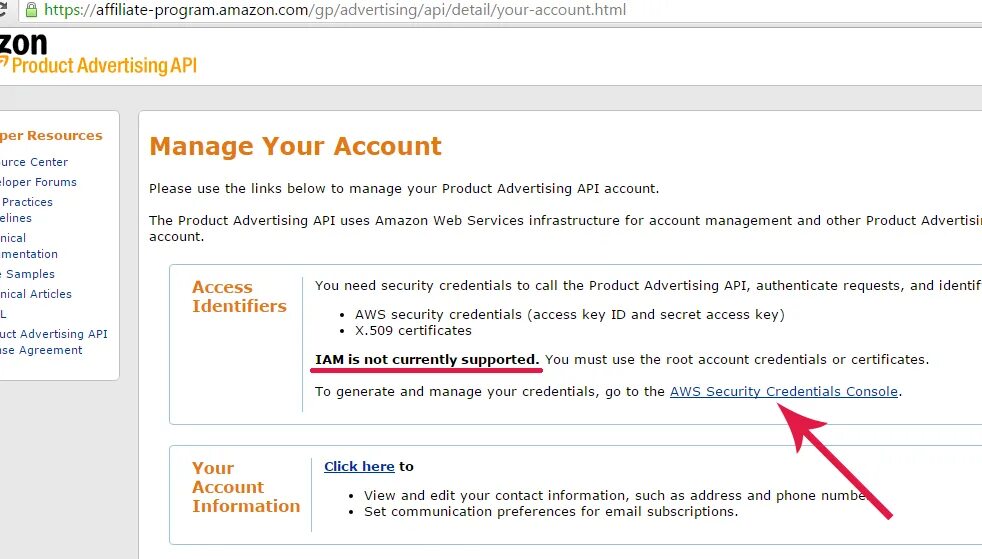Open the Code Samples sidebar link
Screen dimensions: 982x559
tap(28, 274)
